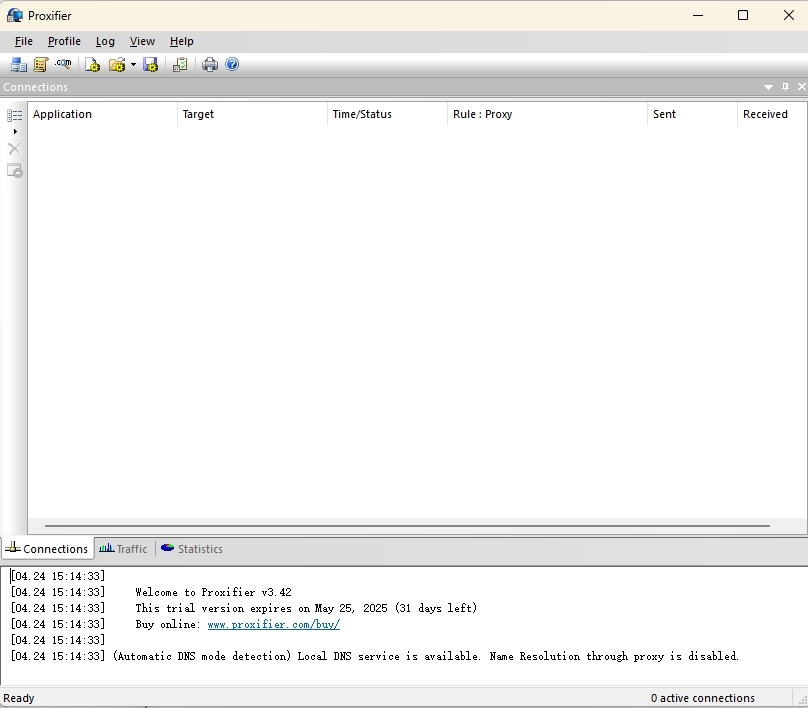Expand the open-profile dropdown arrow
Image resolution: width=808 pixels, height=708 pixels.
133,65
